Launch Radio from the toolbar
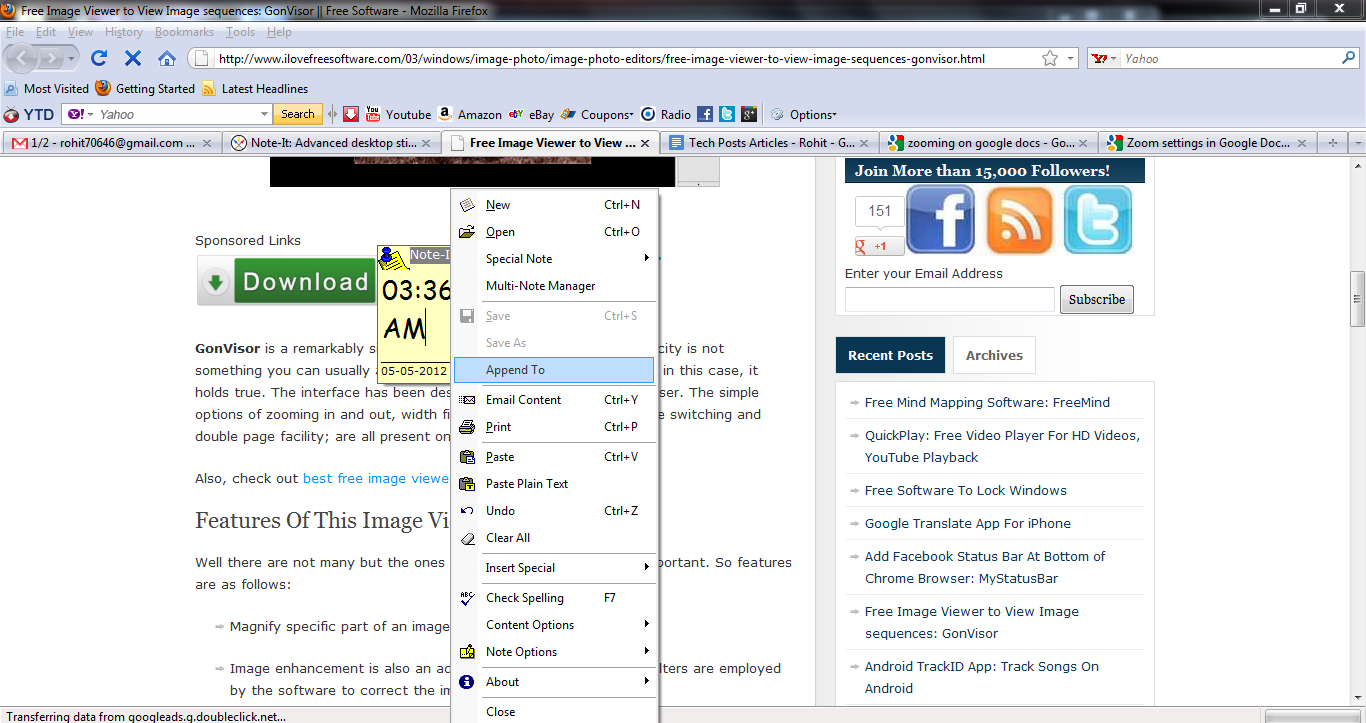 point(666,114)
